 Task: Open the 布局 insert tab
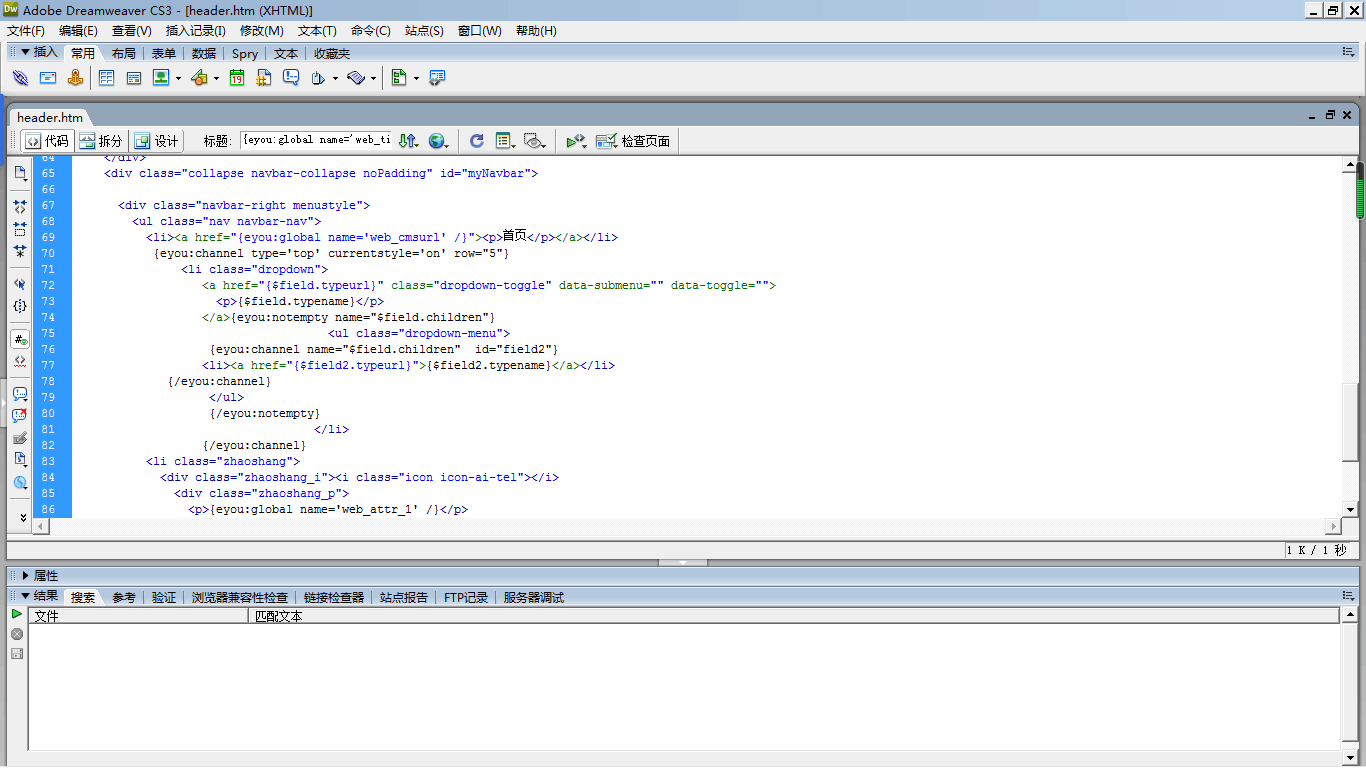click(x=124, y=54)
